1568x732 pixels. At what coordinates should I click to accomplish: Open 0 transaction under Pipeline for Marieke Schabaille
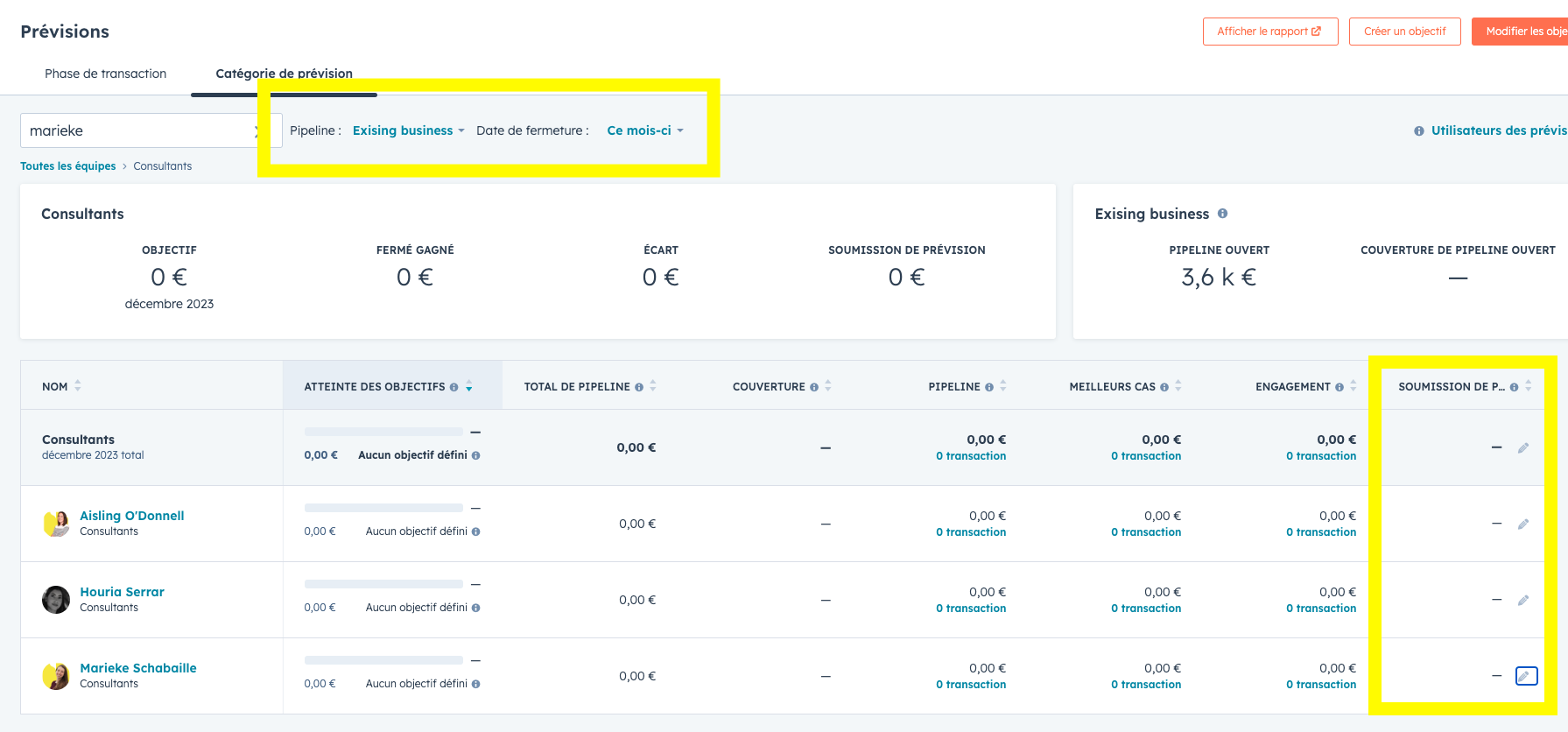tap(971, 685)
